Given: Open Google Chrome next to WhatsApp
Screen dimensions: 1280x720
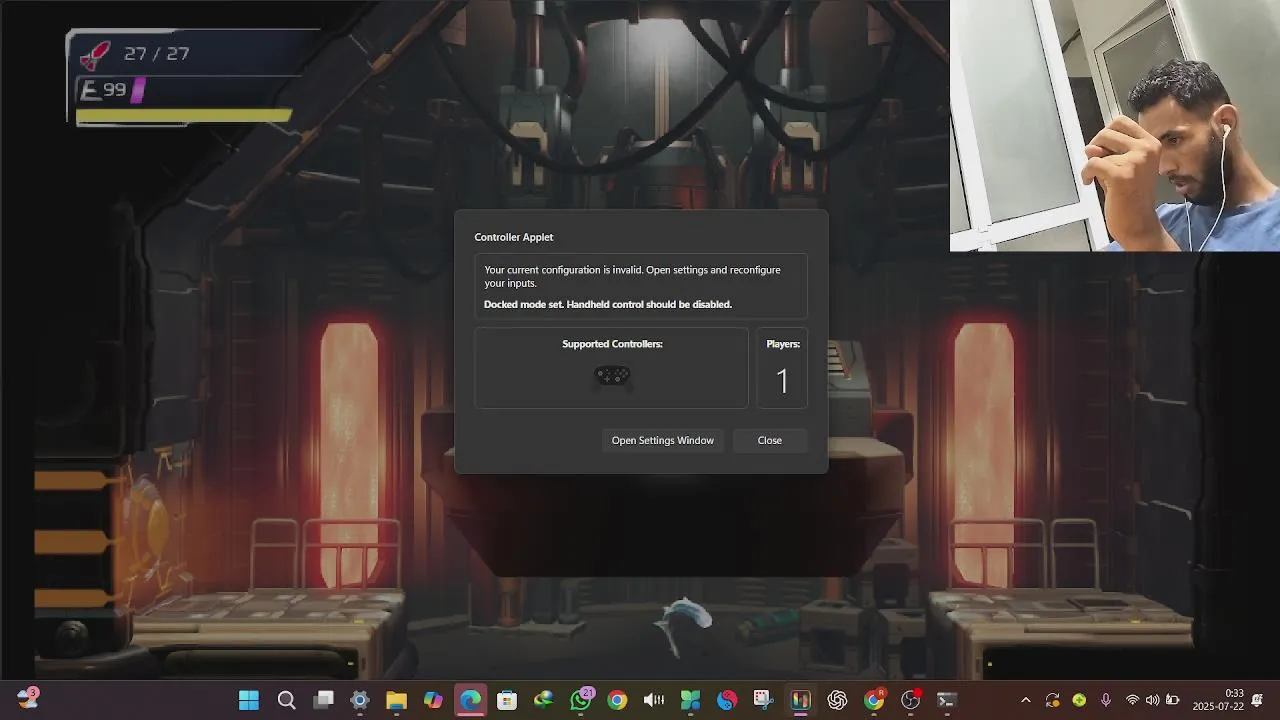Looking at the screenshot, I should 617,700.
